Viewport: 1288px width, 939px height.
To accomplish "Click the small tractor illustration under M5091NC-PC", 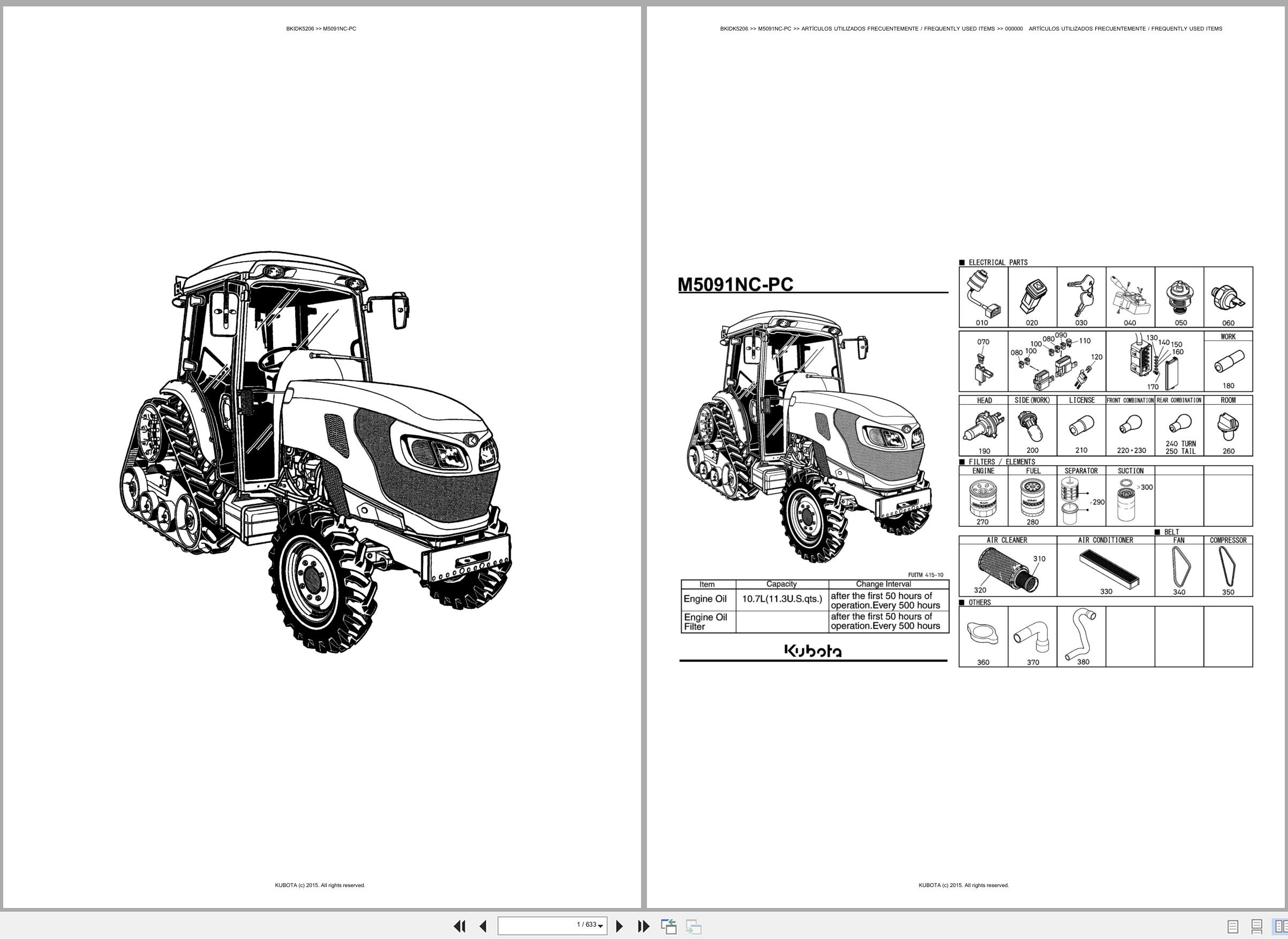I will pyautogui.click(x=809, y=436).
